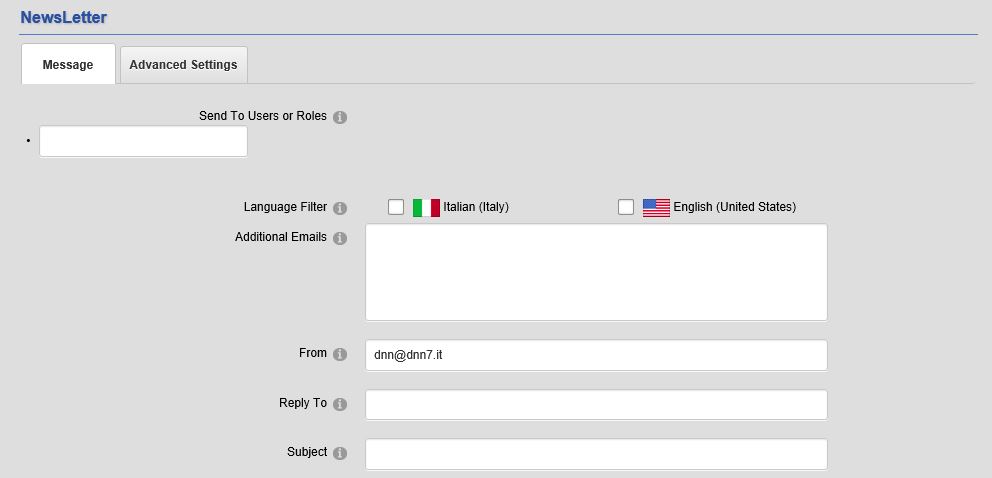This screenshot has width=992, height=478.
Task: Focus the Additional Emails text area
Action: pyautogui.click(x=596, y=273)
